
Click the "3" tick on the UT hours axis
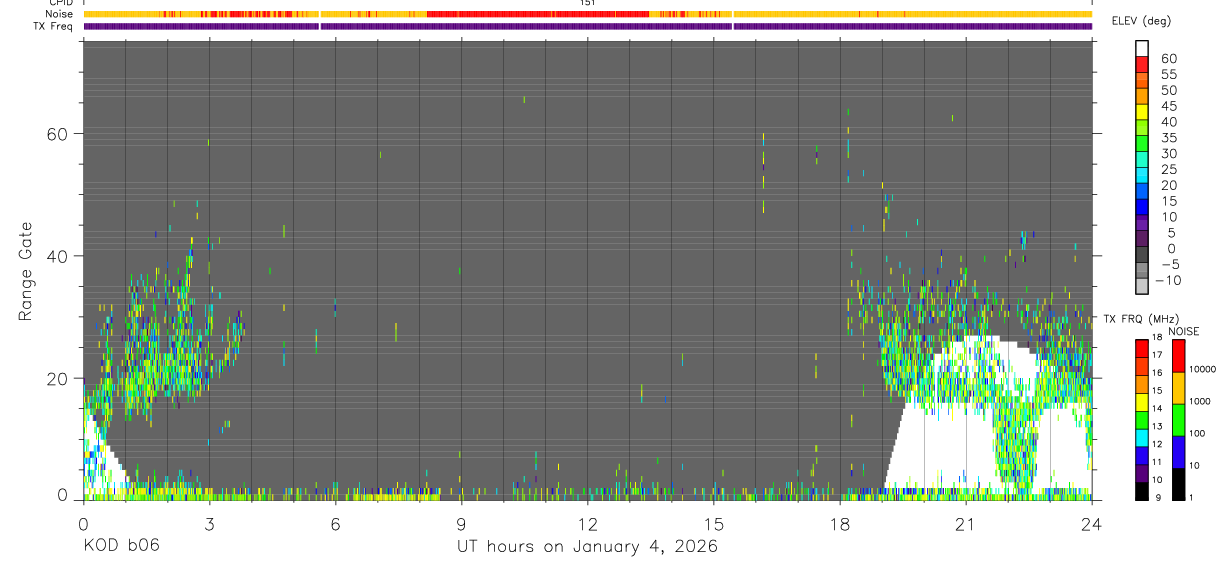(x=209, y=523)
